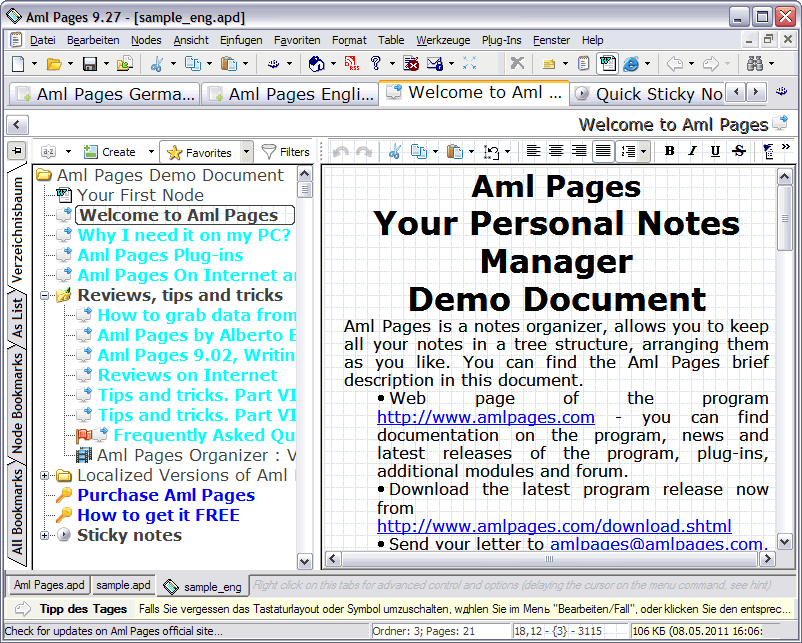Apply strikethrough formatting
The width and height of the screenshot is (802, 643).
[x=739, y=151]
